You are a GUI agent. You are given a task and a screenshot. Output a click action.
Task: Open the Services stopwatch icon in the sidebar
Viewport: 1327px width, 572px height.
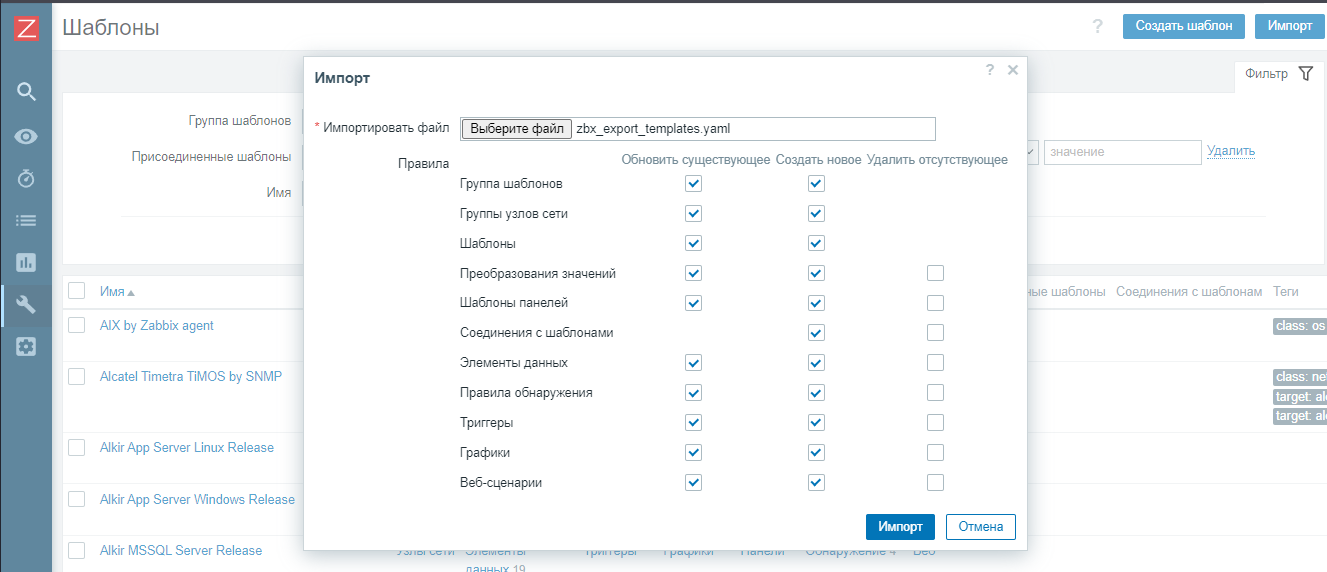[26, 178]
